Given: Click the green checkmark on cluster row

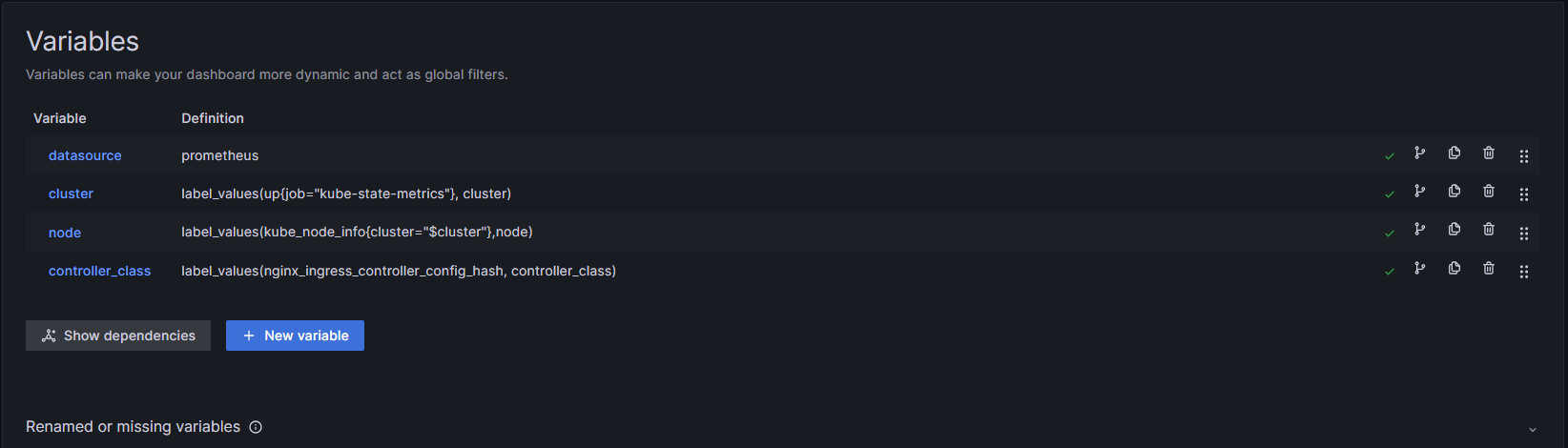Looking at the screenshot, I should pyautogui.click(x=1389, y=194).
